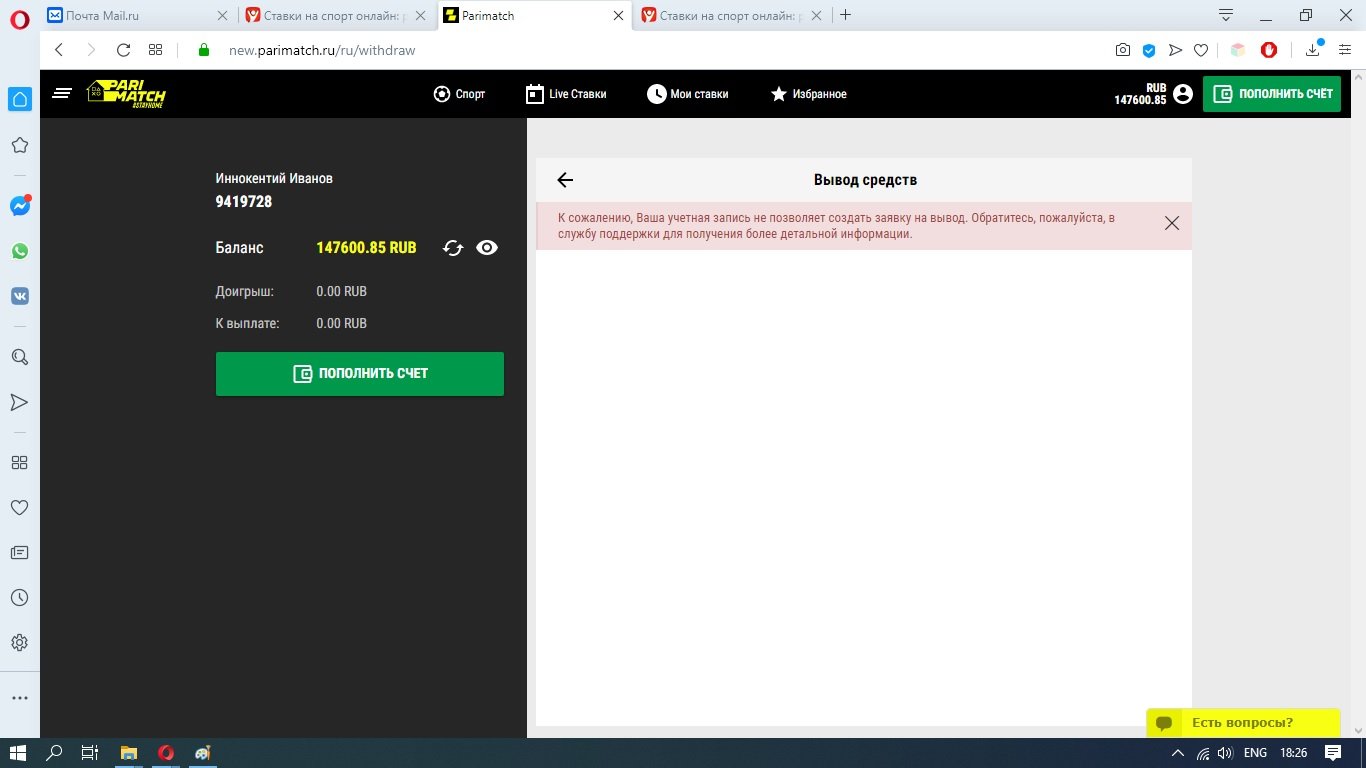Open Избранное favorites
Screen dimensions: 1366x768
[808, 94]
